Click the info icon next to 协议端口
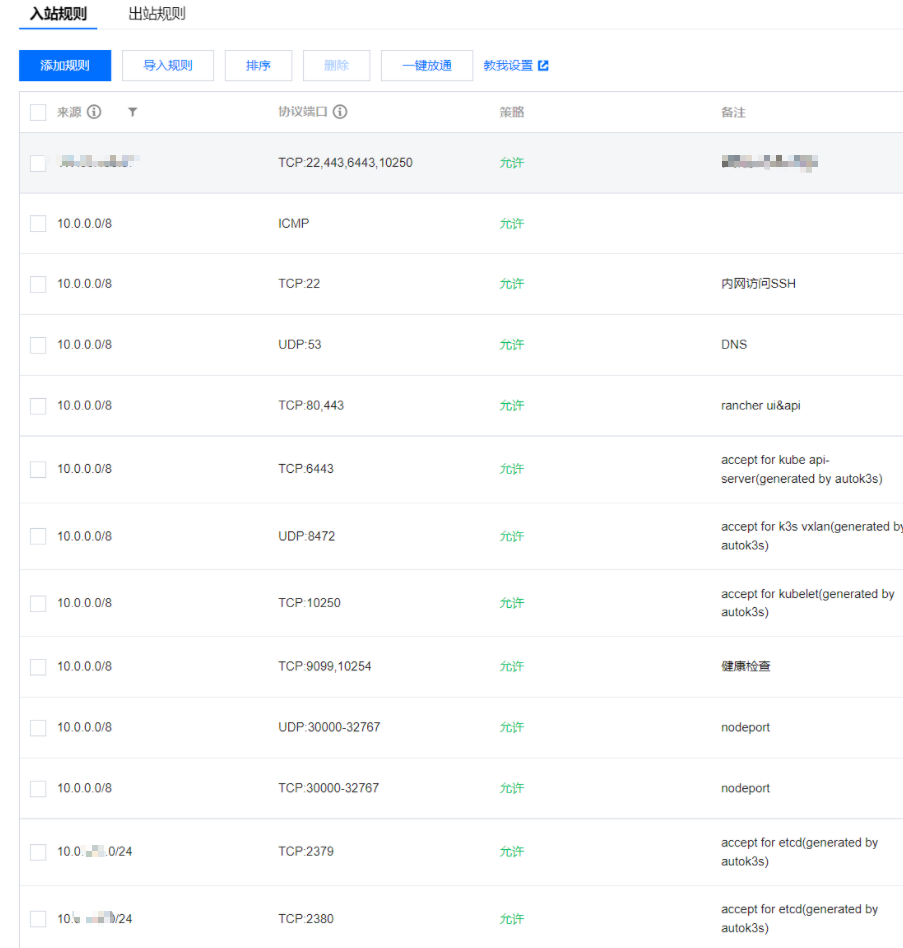Screen dimensions: 903x948 click(340, 112)
